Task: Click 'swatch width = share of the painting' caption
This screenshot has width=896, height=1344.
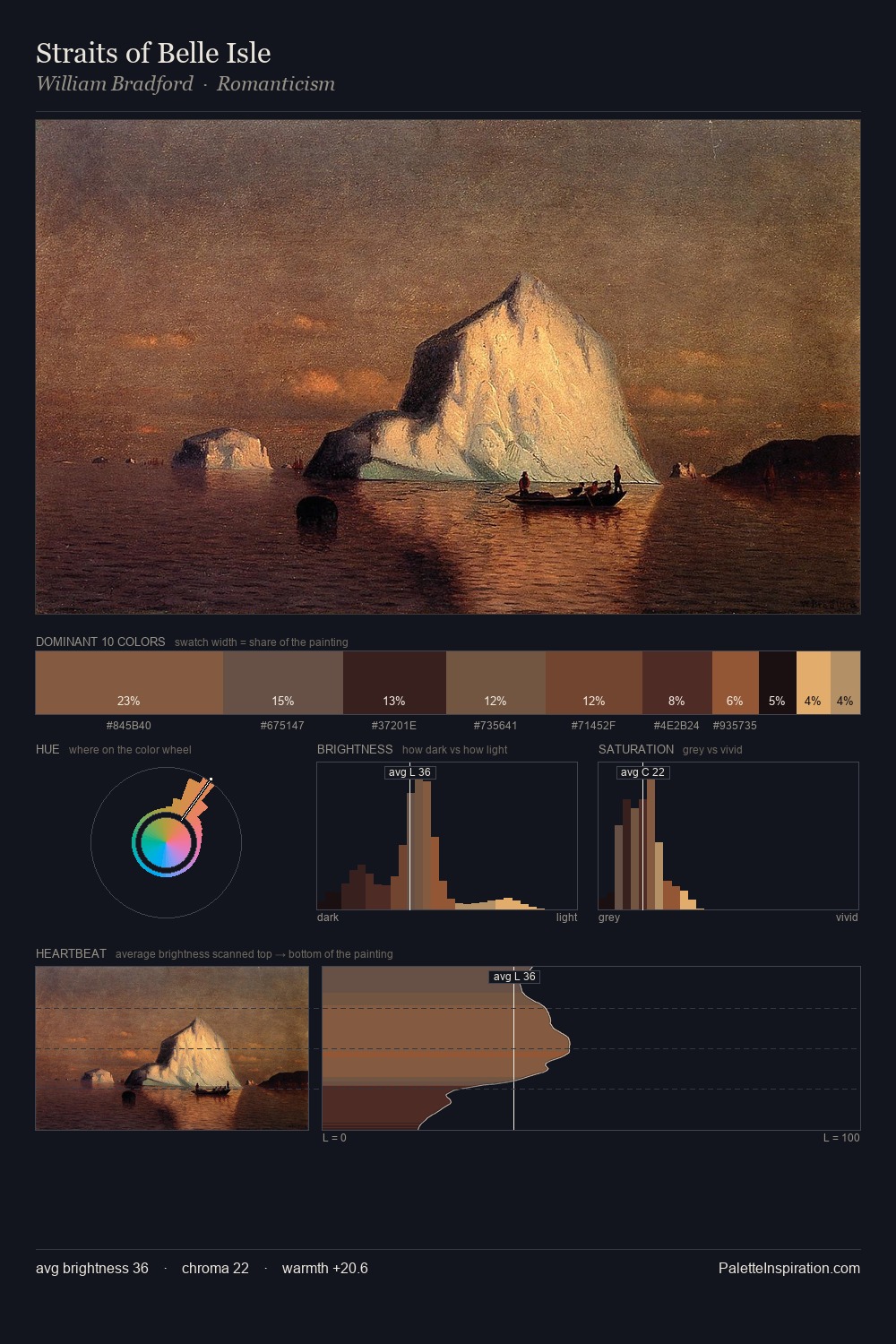Action: pos(262,642)
